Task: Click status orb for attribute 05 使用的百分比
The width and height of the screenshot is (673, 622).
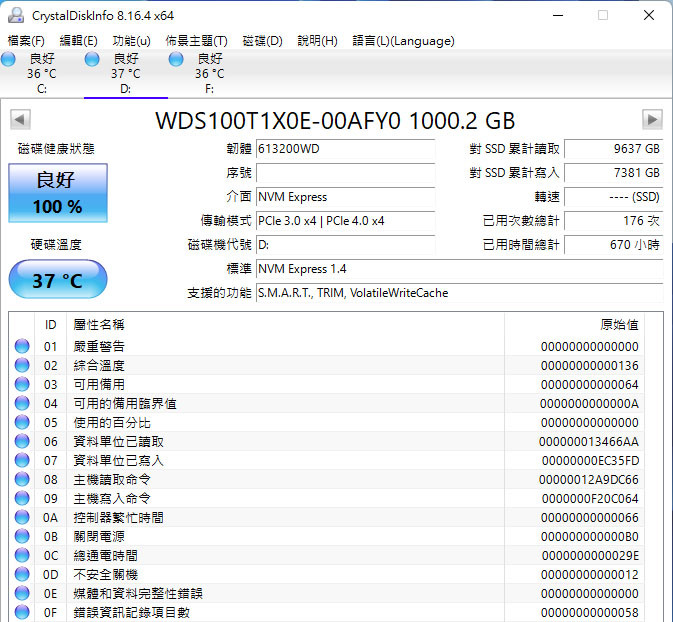Action: coord(22,422)
